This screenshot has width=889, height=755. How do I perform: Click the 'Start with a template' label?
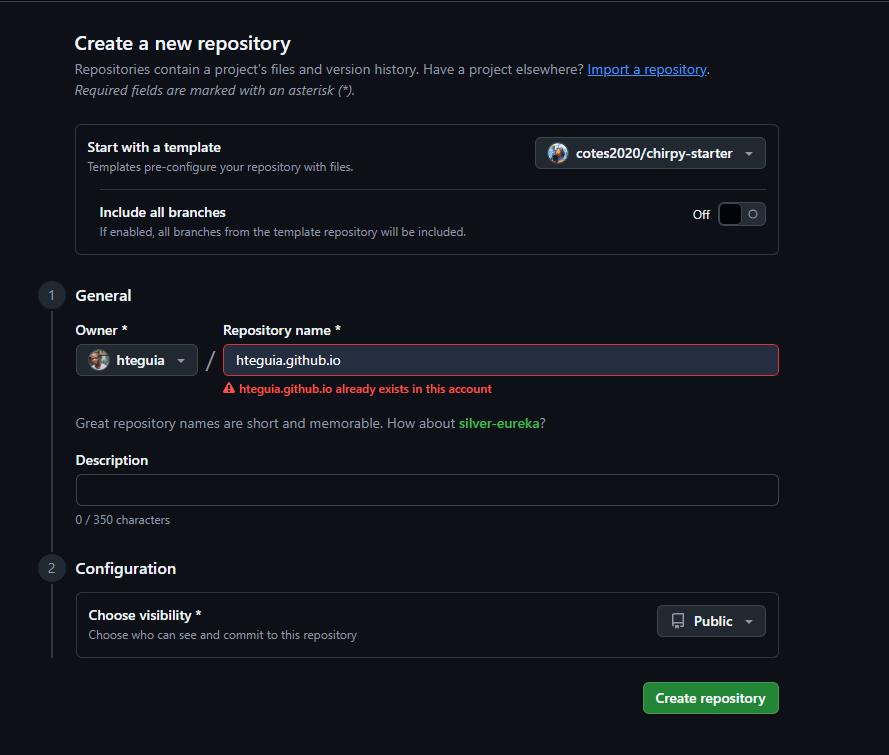pos(154,147)
